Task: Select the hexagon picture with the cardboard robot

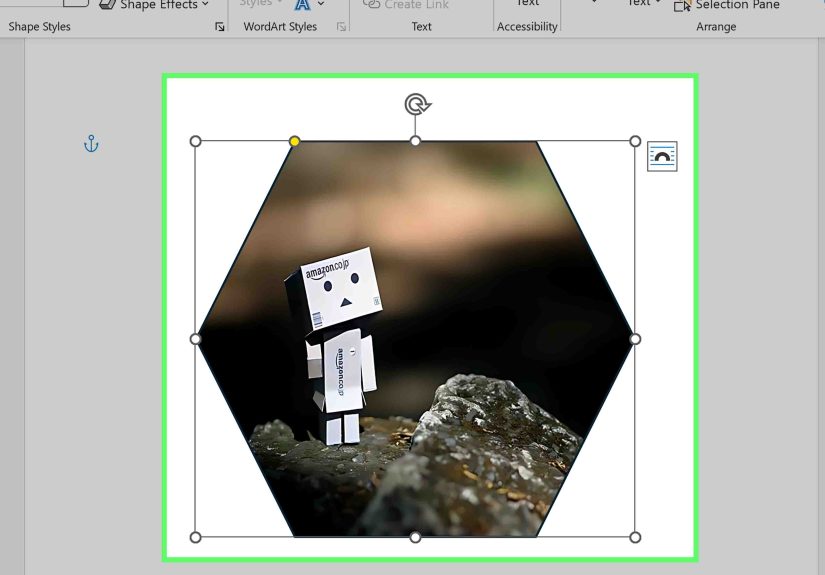Action: point(416,337)
